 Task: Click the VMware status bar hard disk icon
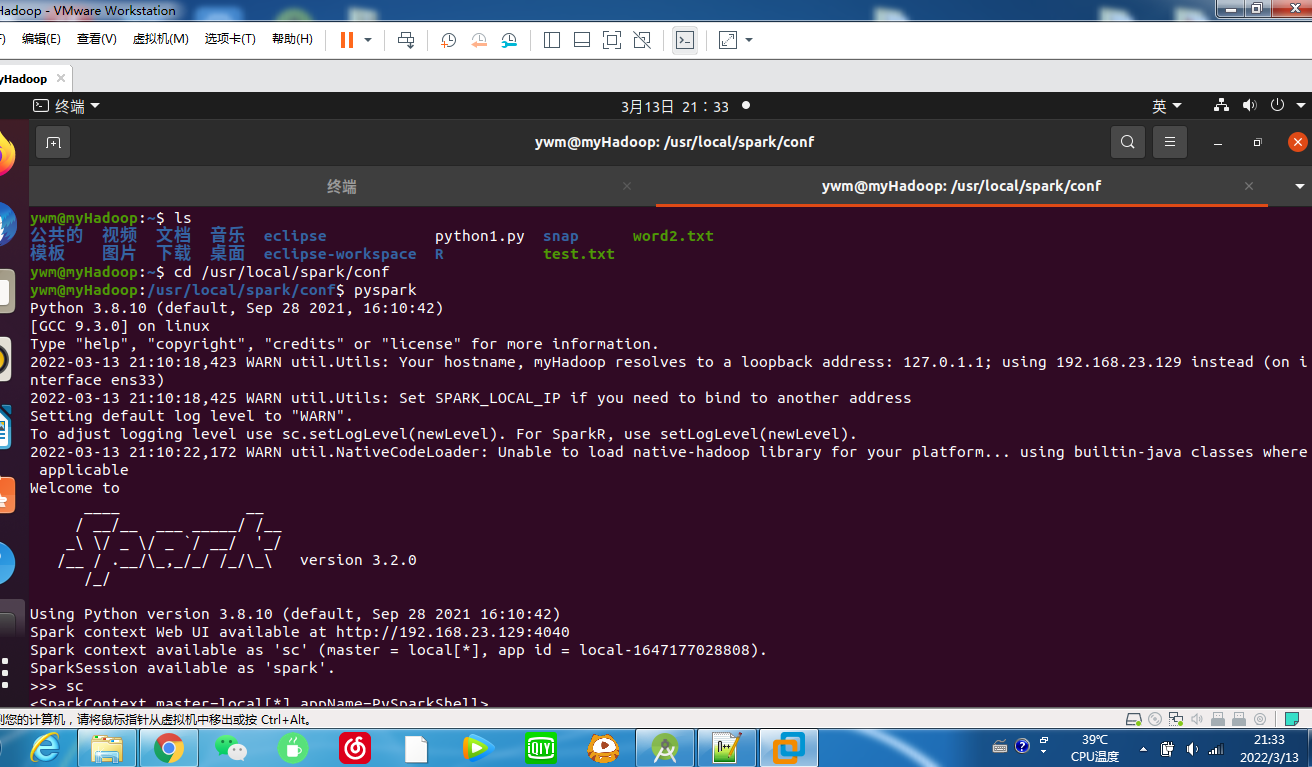1134,719
